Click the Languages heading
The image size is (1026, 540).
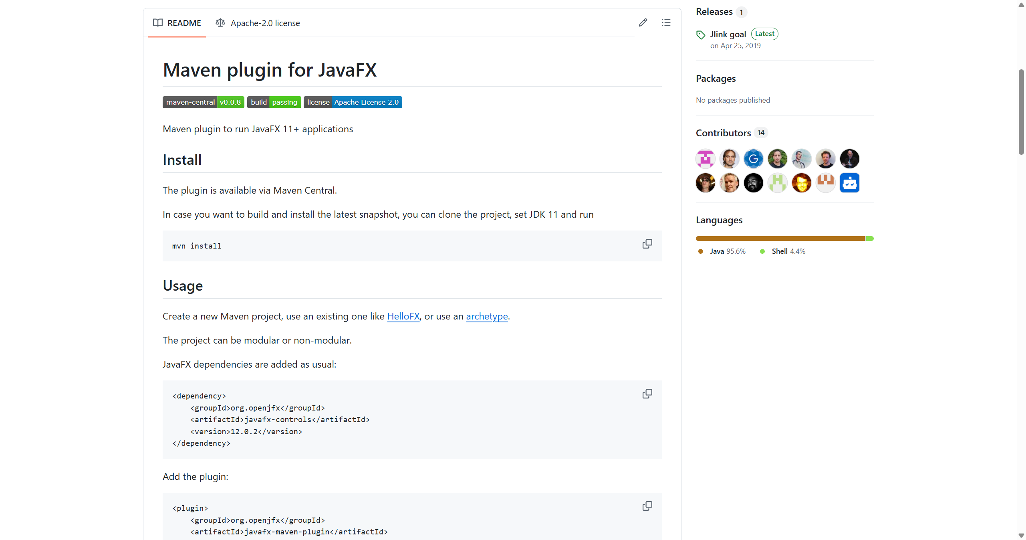coord(719,220)
